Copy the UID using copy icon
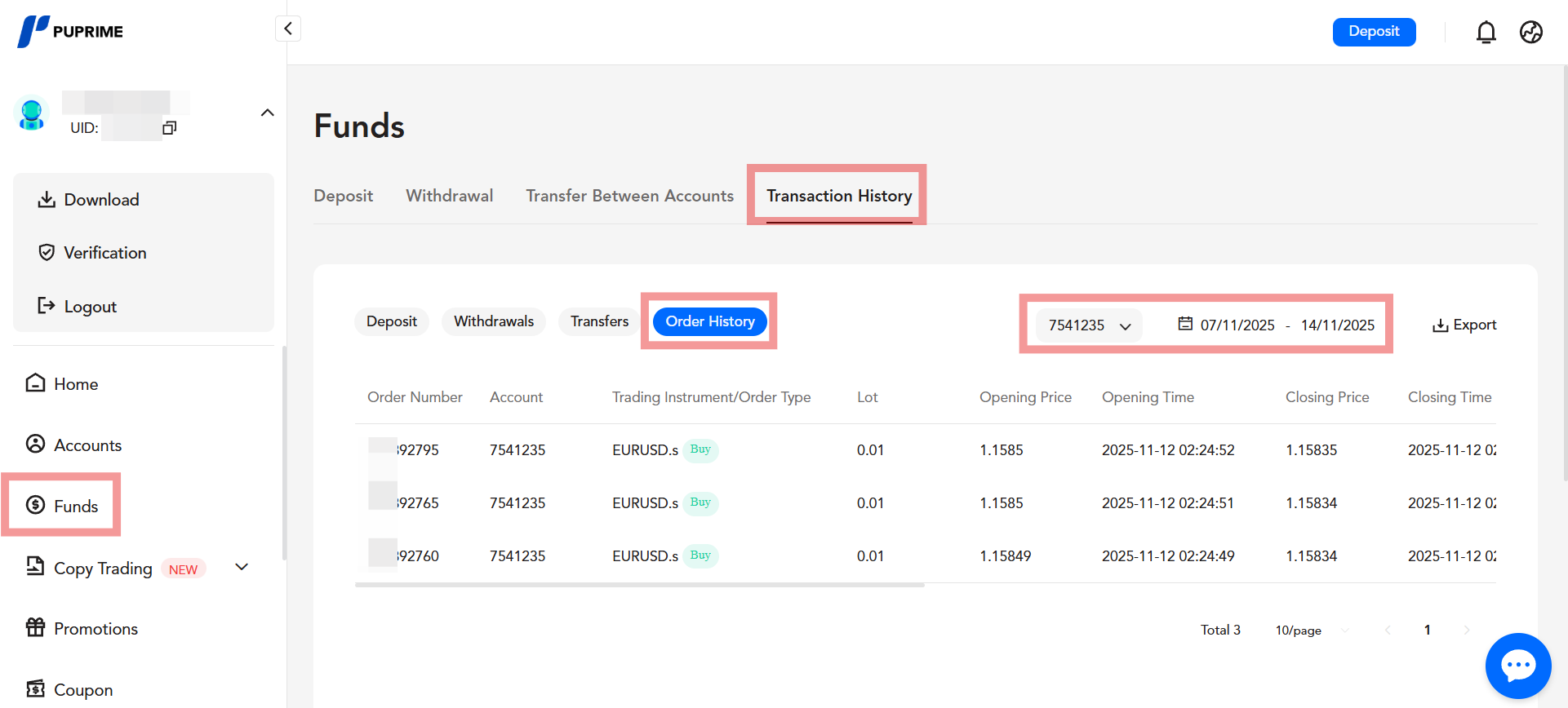The width and height of the screenshot is (1568, 708). click(x=170, y=128)
